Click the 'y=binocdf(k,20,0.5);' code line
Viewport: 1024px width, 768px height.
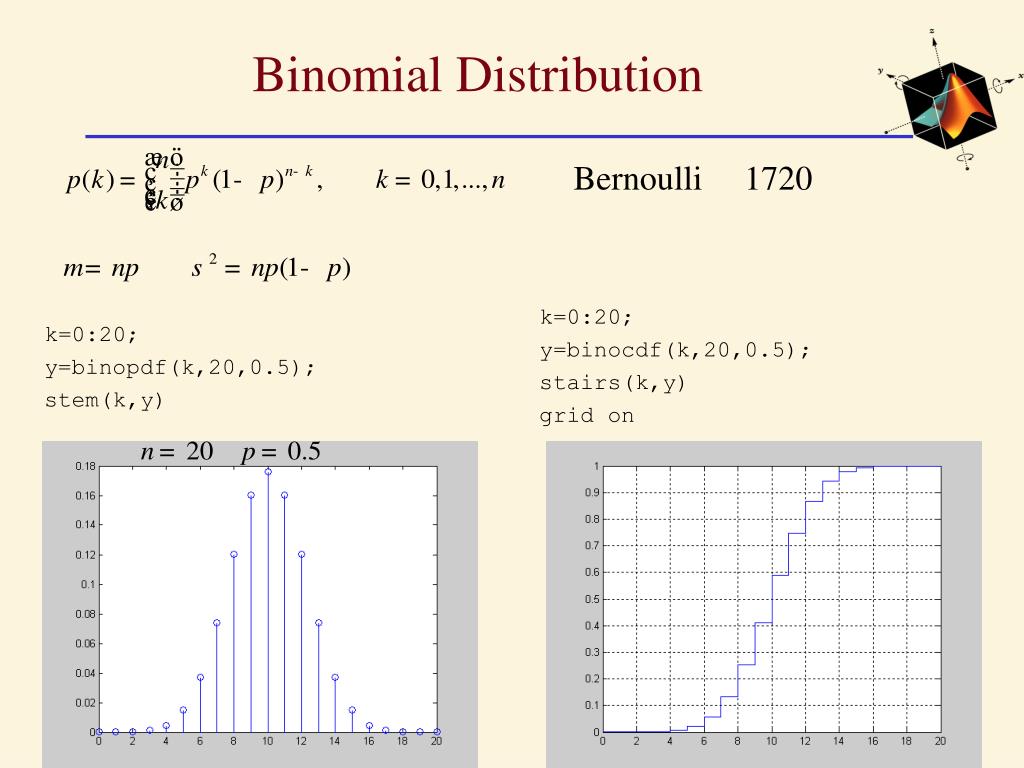pos(675,350)
